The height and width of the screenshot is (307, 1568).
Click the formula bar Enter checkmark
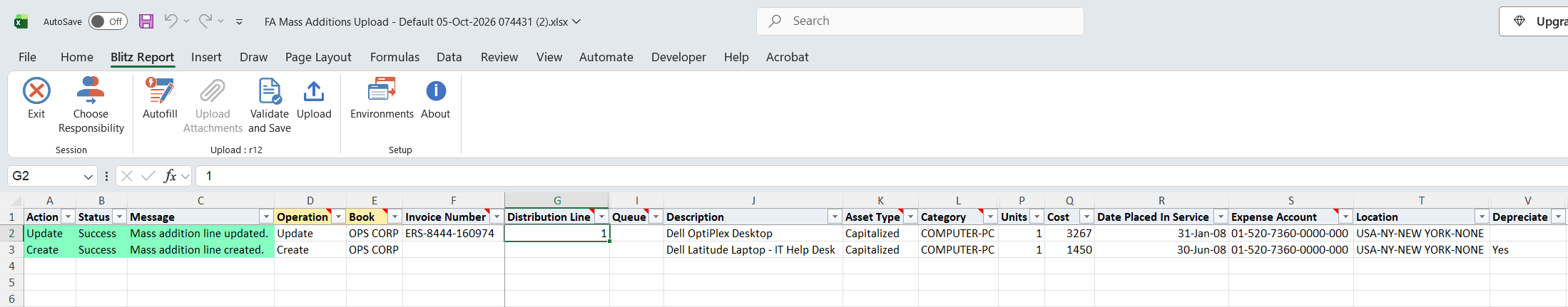148,176
